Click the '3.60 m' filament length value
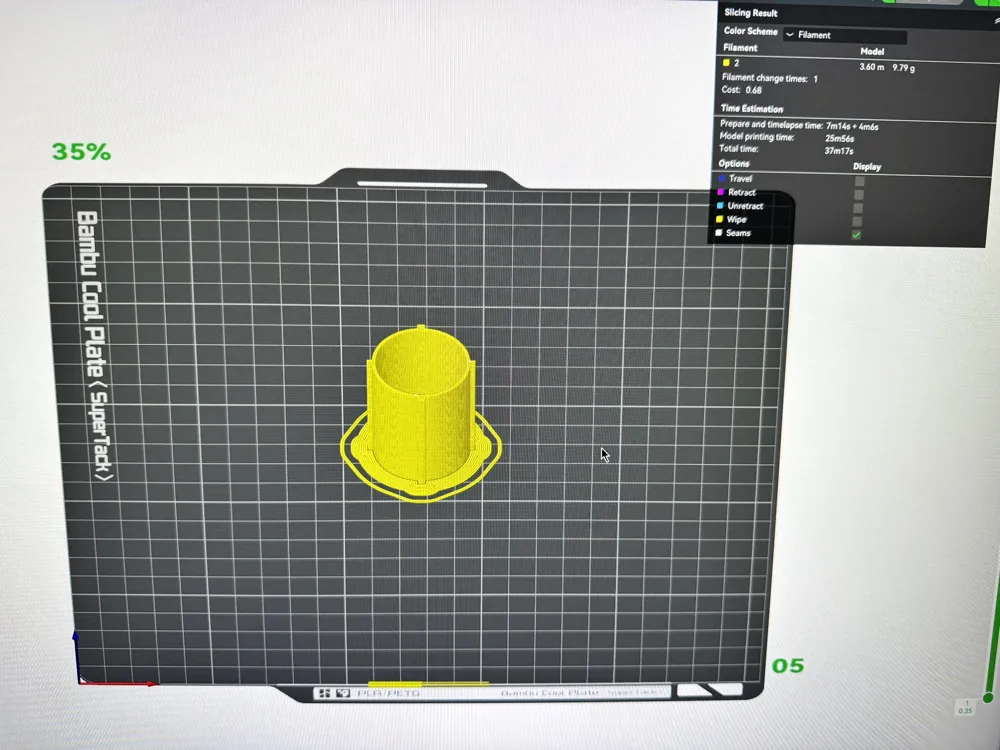 872,67
